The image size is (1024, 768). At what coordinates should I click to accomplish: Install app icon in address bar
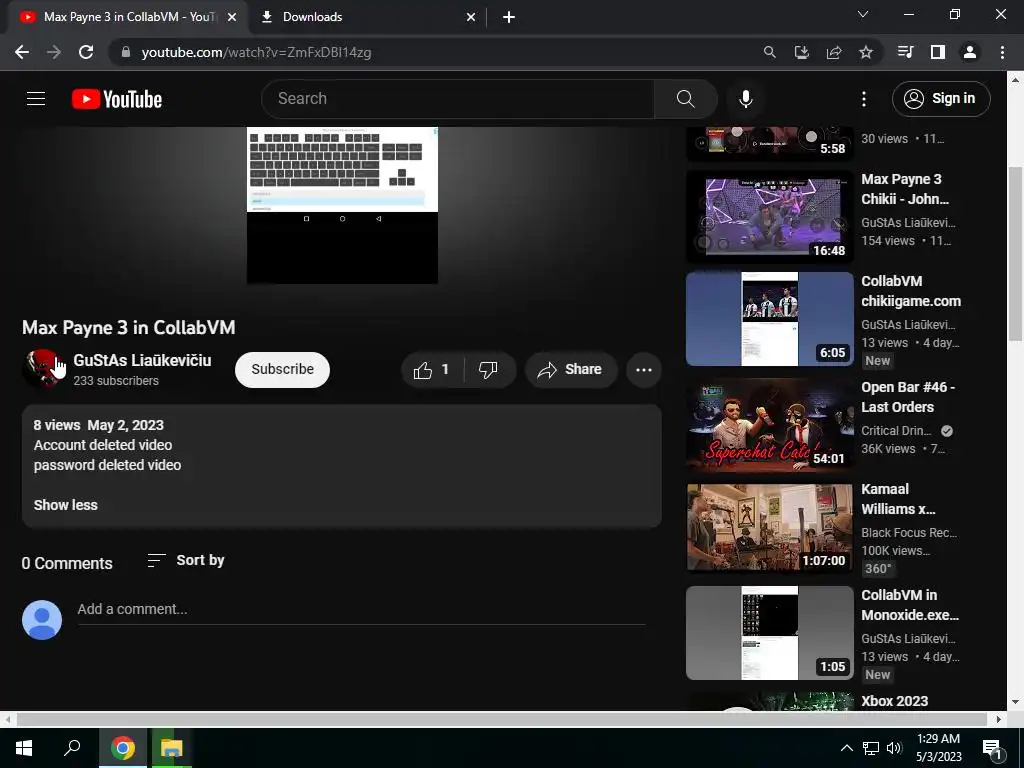coord(802,52)
